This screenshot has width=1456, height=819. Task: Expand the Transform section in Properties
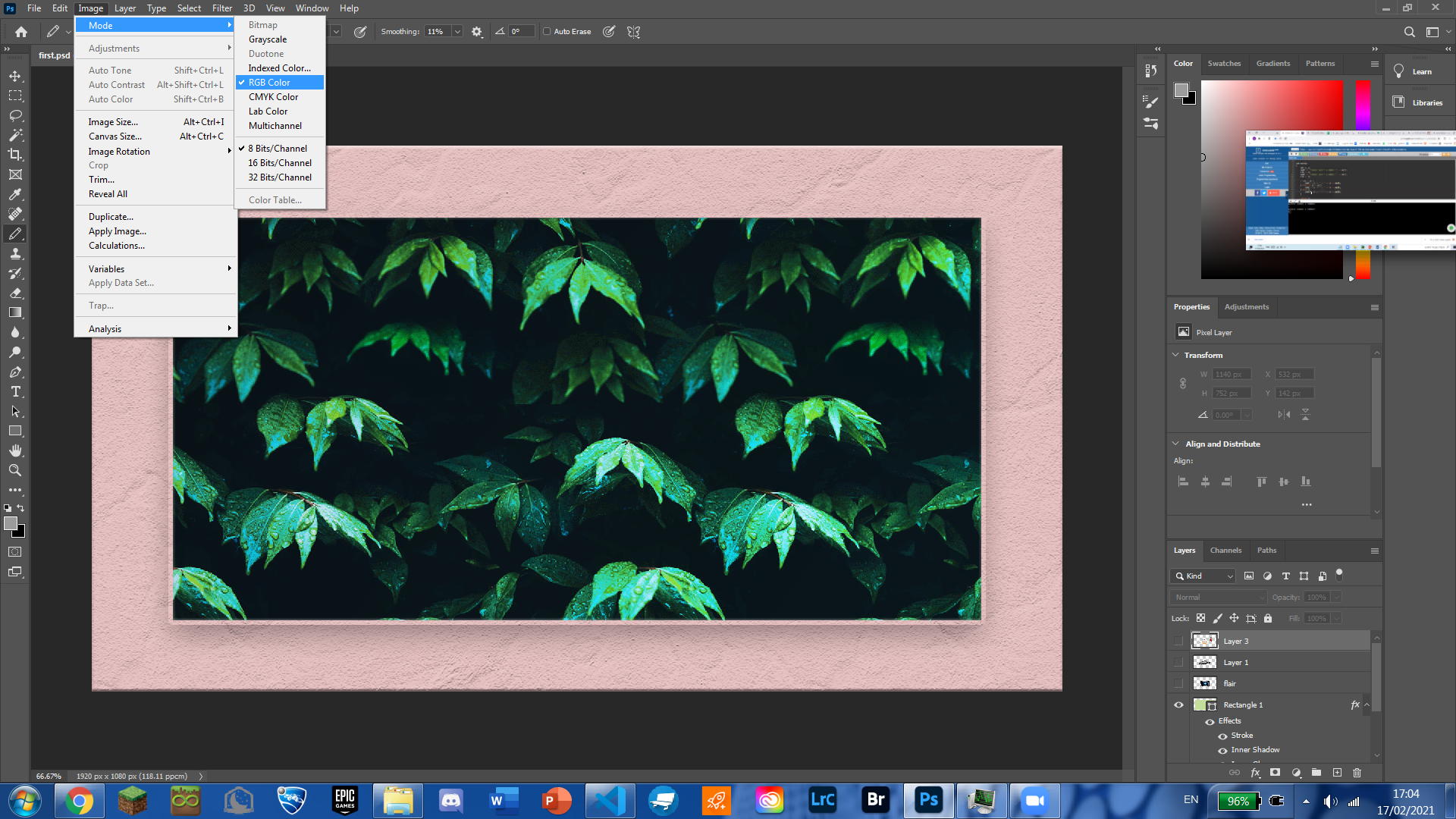coord(1177,355)
